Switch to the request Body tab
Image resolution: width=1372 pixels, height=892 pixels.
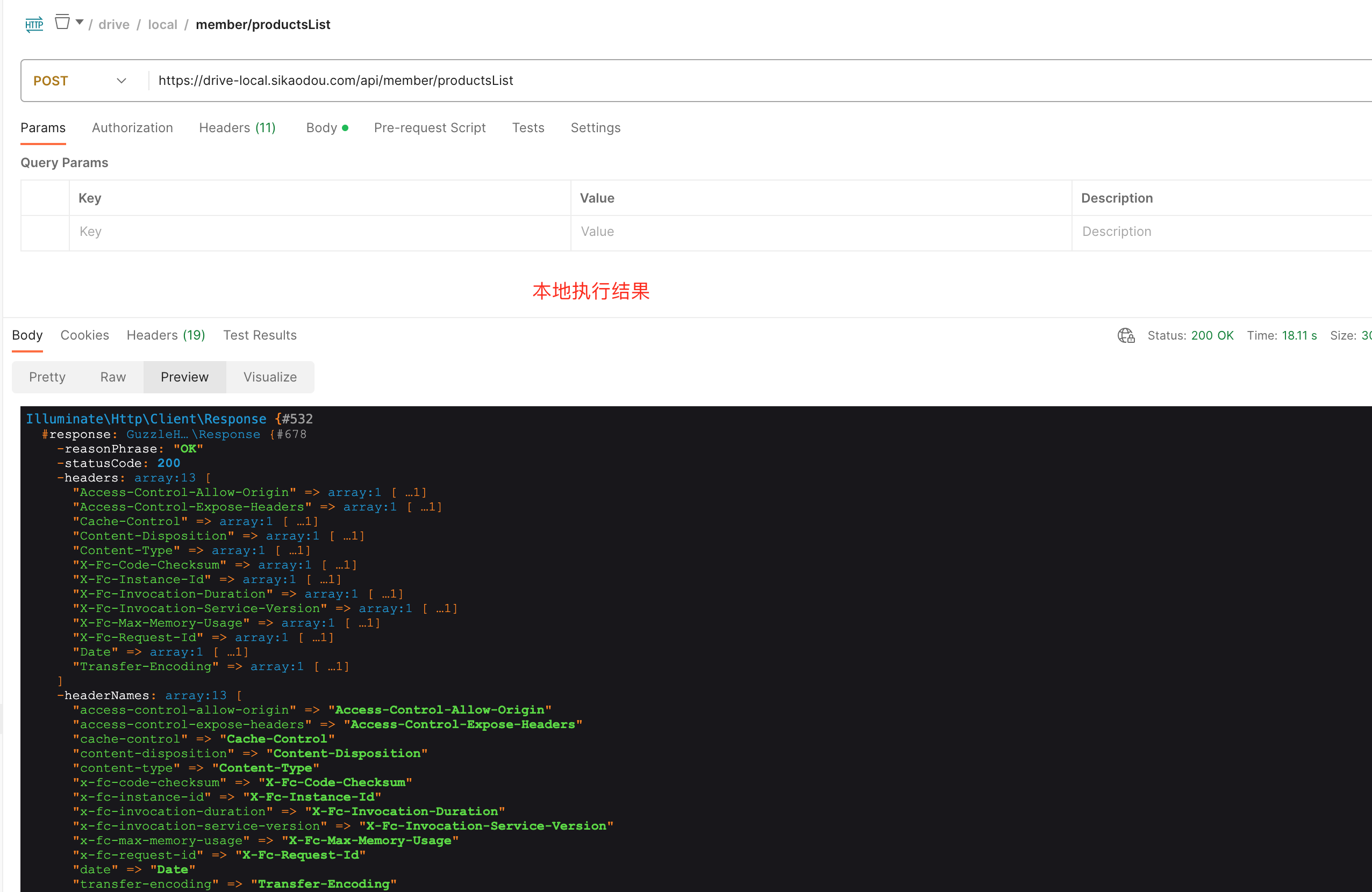pos(327,128)
